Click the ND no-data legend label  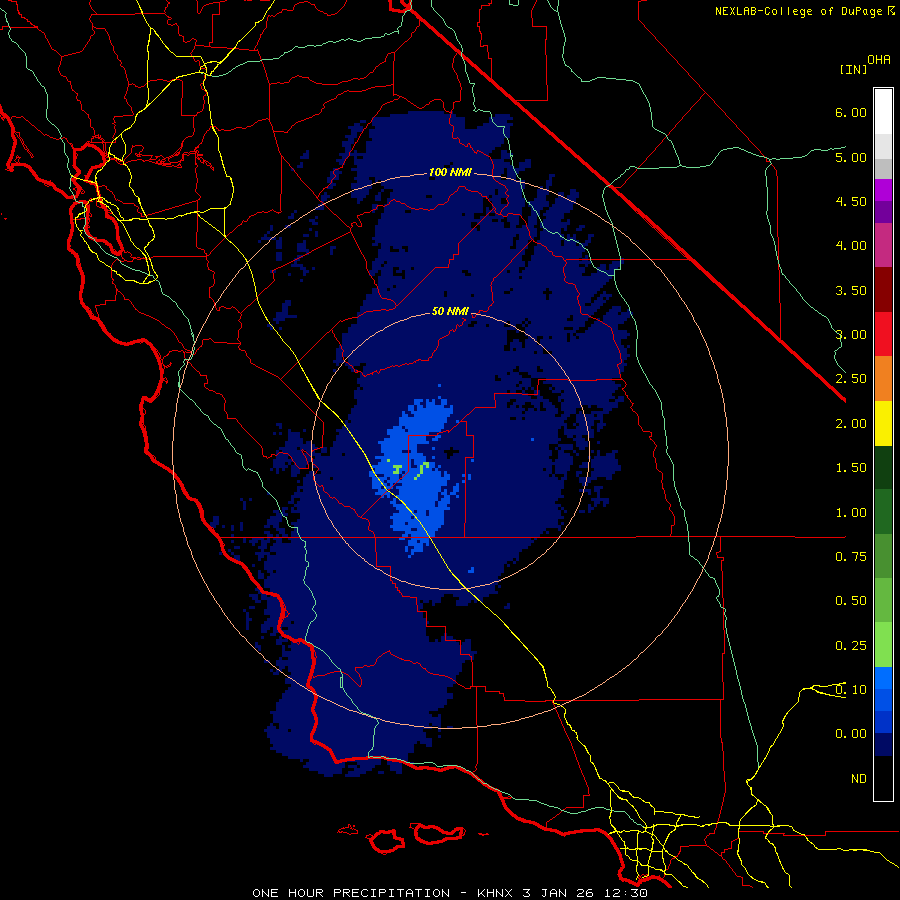click(859, 778)
